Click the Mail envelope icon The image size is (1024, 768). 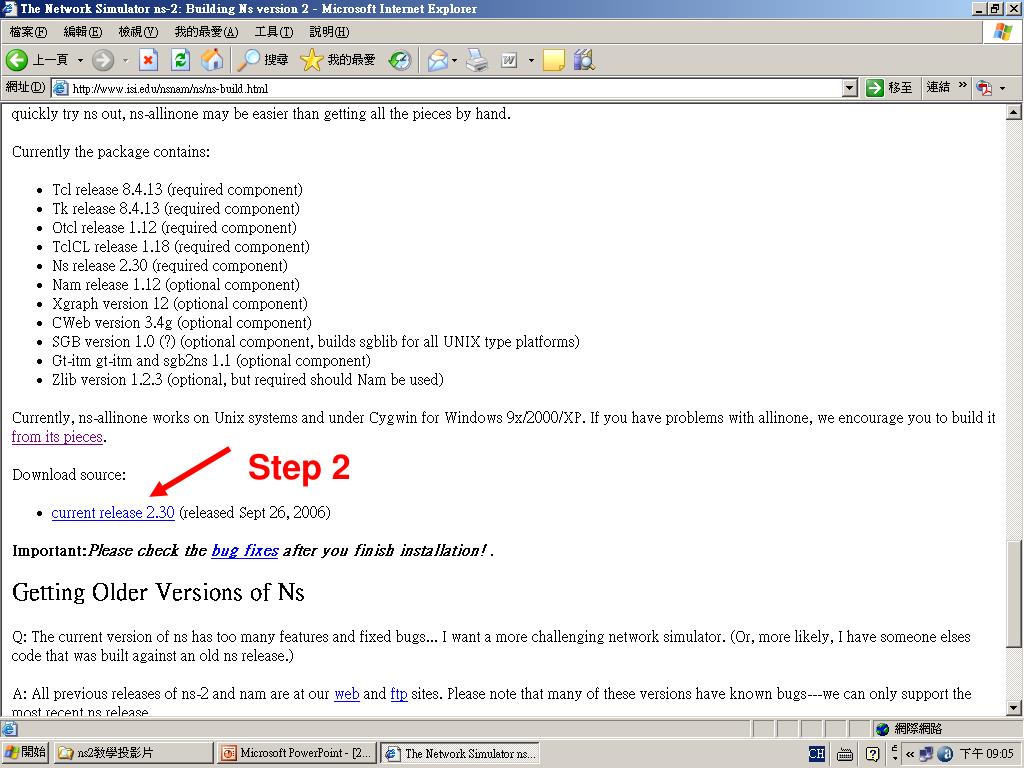pos(438,60)
